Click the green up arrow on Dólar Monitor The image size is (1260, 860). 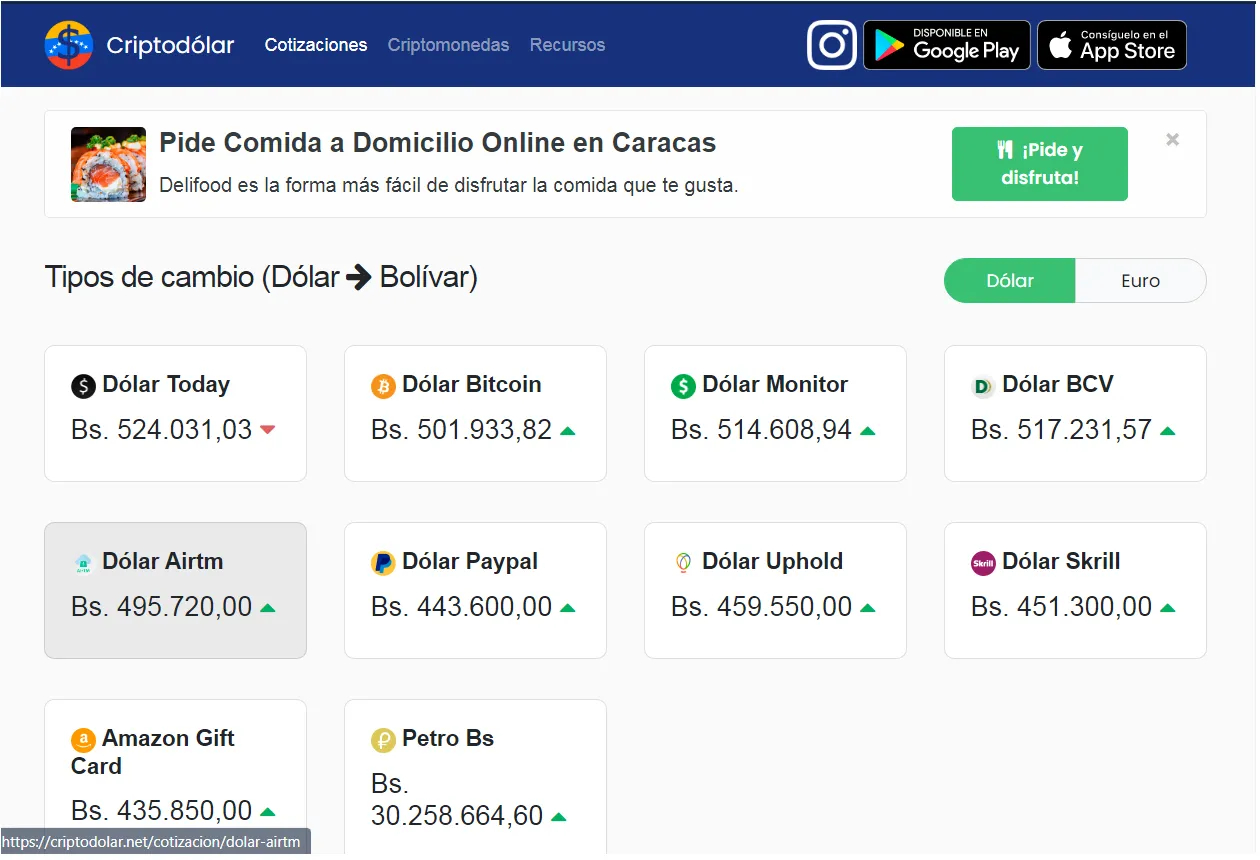(868, 431)
